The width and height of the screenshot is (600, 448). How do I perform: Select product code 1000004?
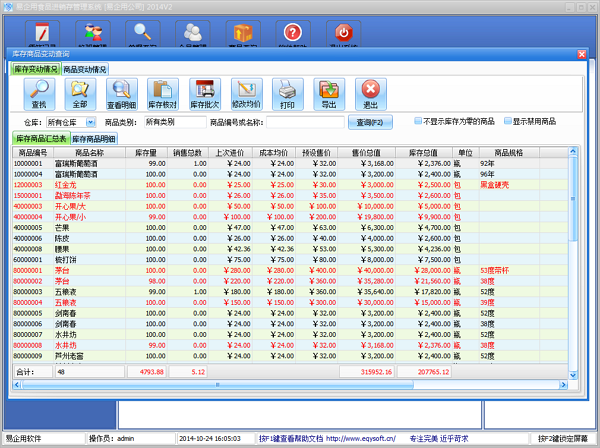[x=28, y=174]
